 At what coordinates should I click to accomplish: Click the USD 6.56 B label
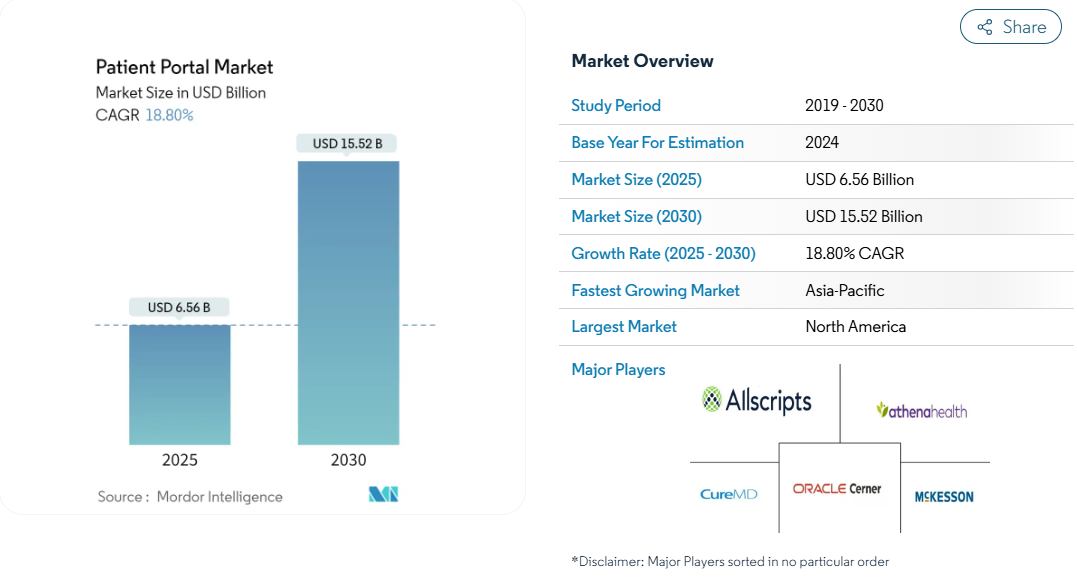pos(179,307)
